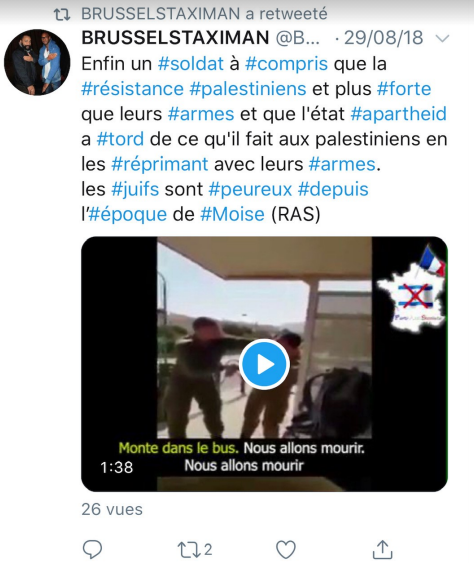Open the #Moise hashtag
The image size is (474, 563).
coord(232,214)
